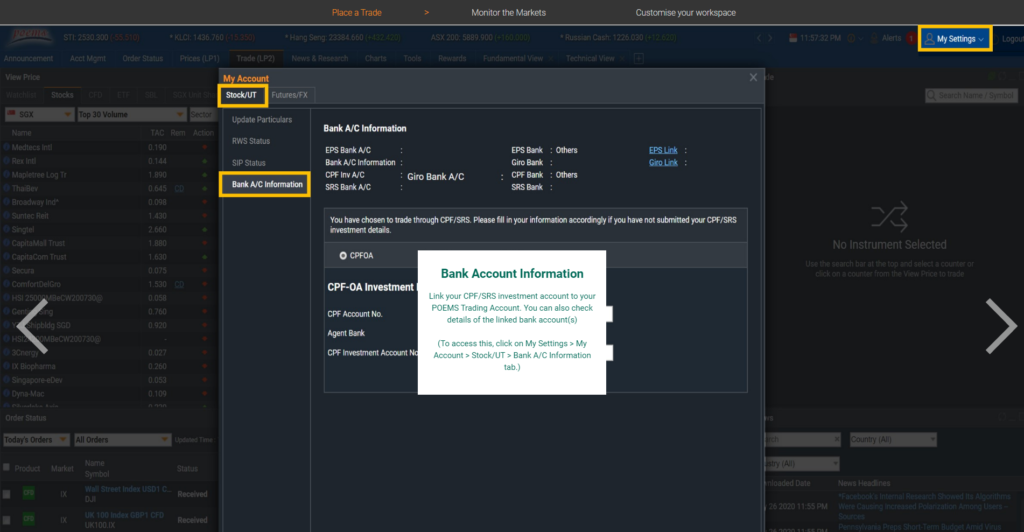Open the SIP Status section

(249, 163)
